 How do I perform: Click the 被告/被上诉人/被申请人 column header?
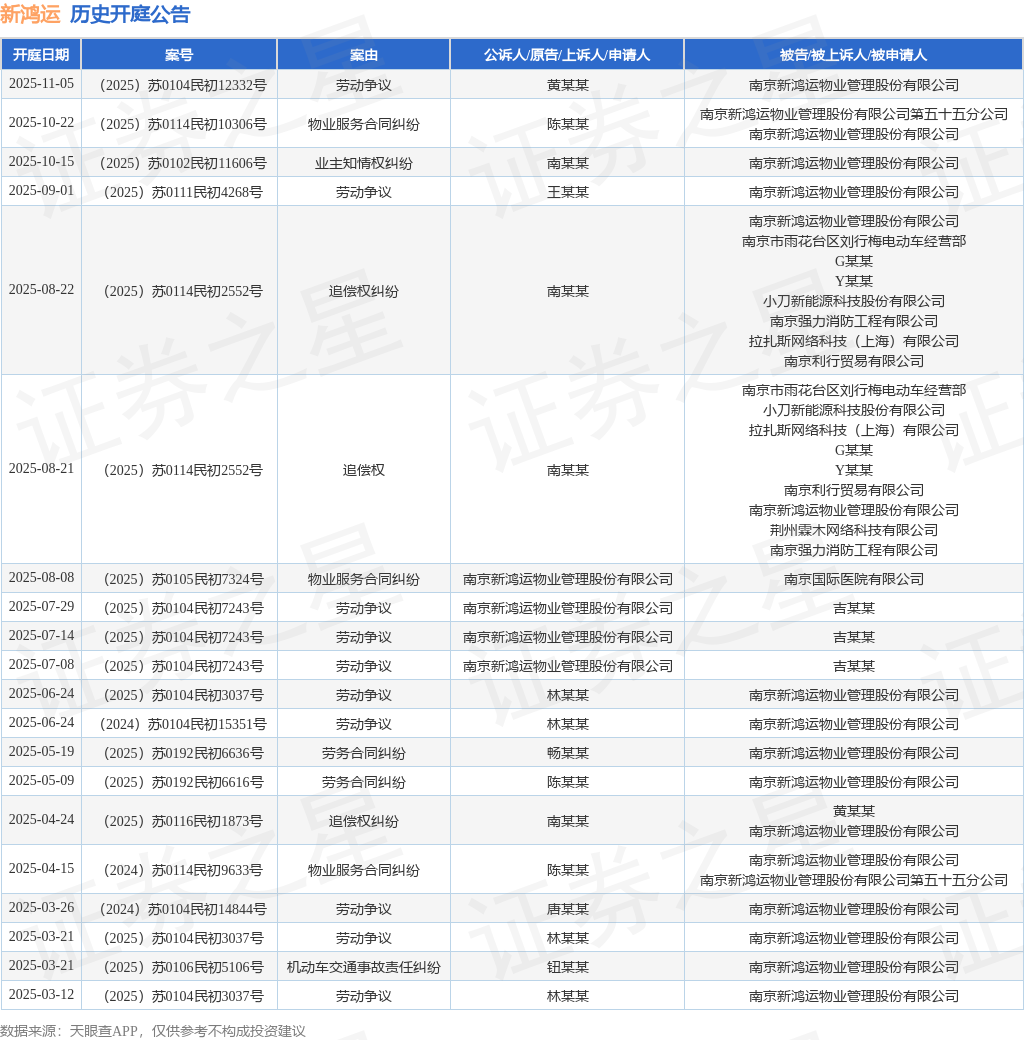pos(854,54)
